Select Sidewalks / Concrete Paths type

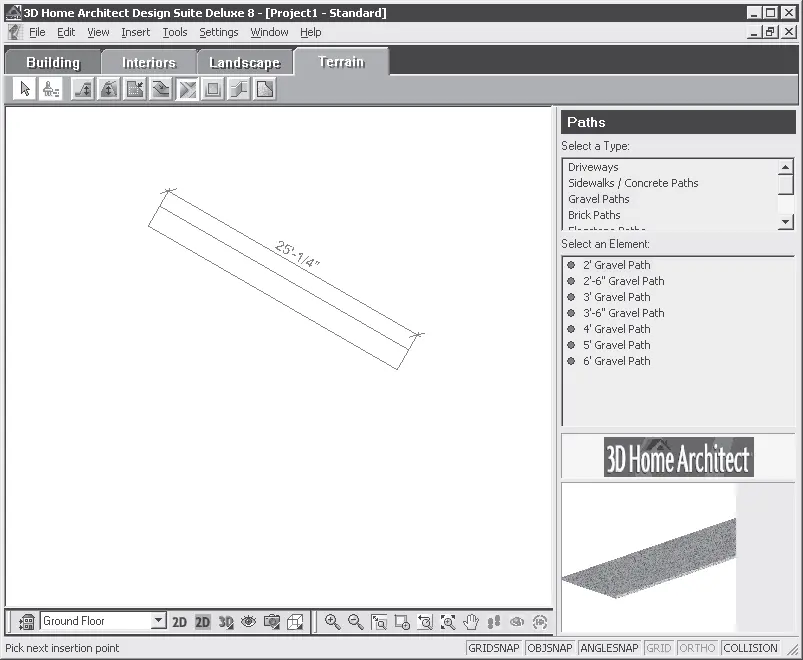click(633, 183)
